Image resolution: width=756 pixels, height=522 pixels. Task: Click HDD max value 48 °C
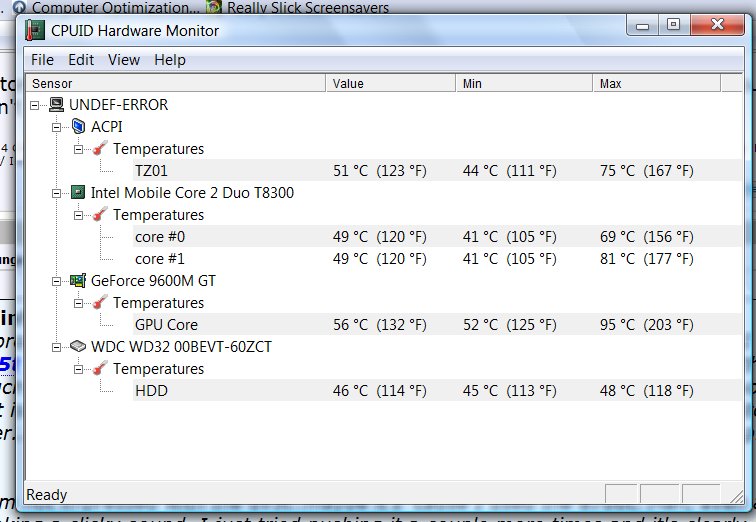point(647,390)
